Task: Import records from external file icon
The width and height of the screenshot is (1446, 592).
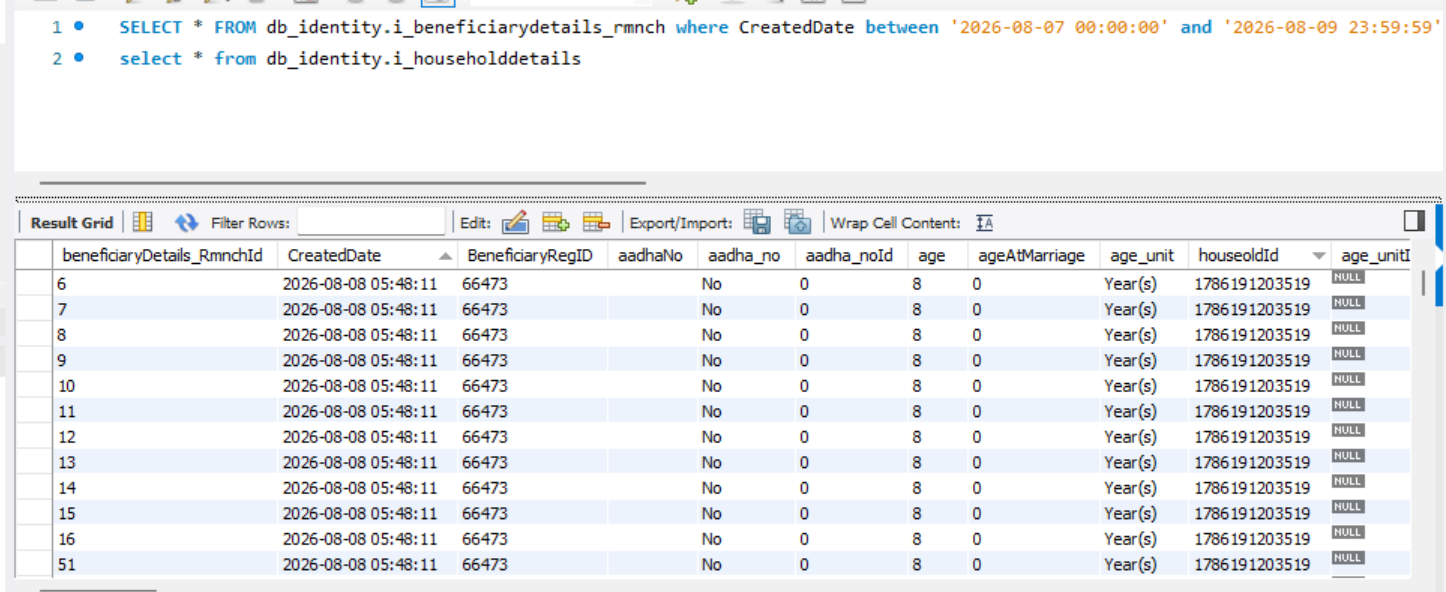Action: (797, 222)
